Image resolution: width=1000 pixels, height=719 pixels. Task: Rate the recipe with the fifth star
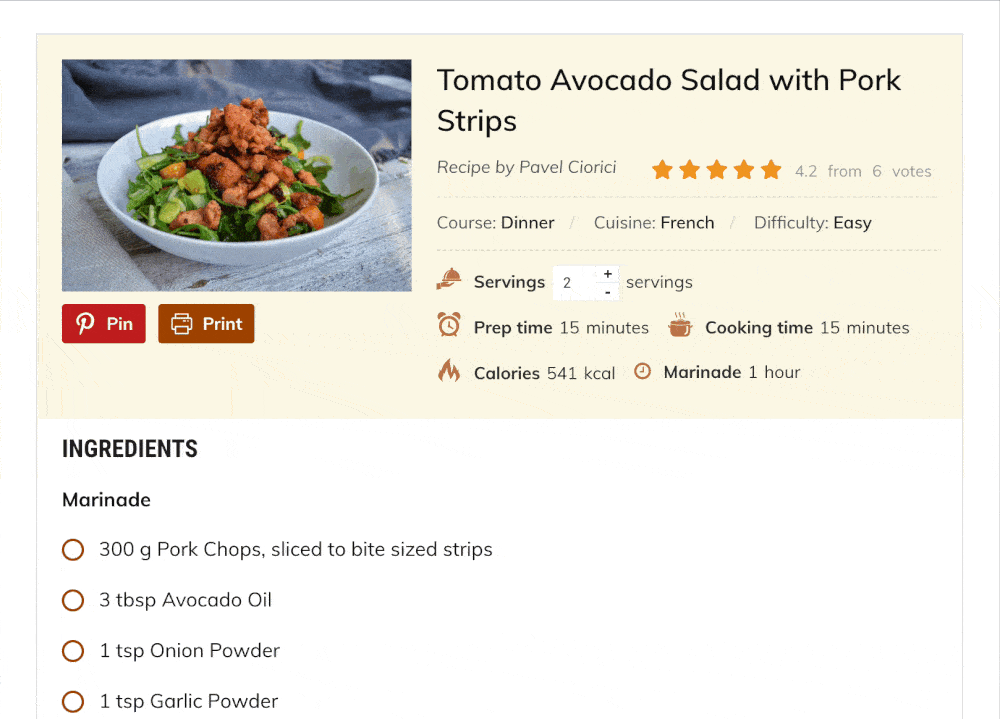pos(771,170)
